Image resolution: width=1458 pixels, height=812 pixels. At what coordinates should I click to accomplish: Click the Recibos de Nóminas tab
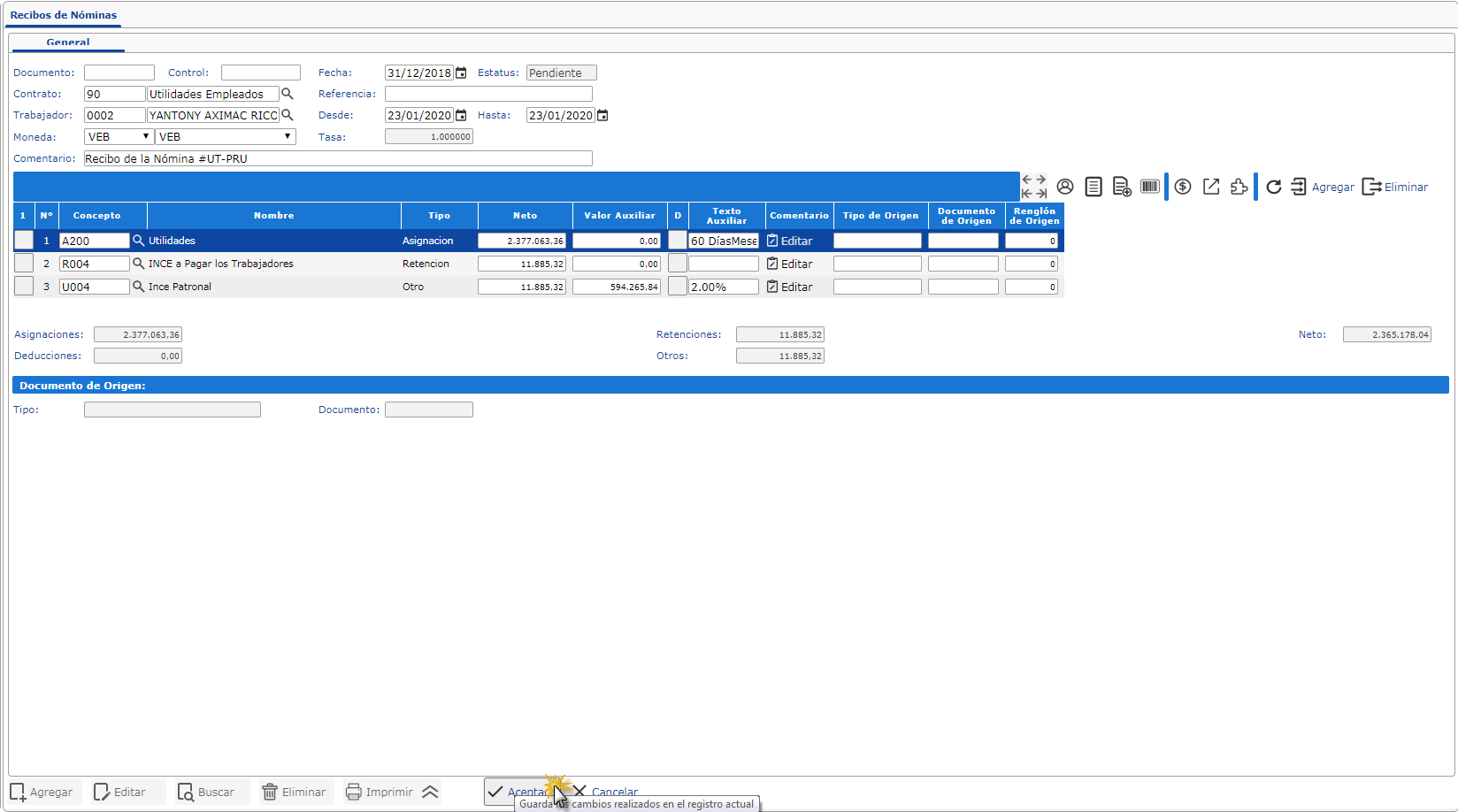coord(64,15)
